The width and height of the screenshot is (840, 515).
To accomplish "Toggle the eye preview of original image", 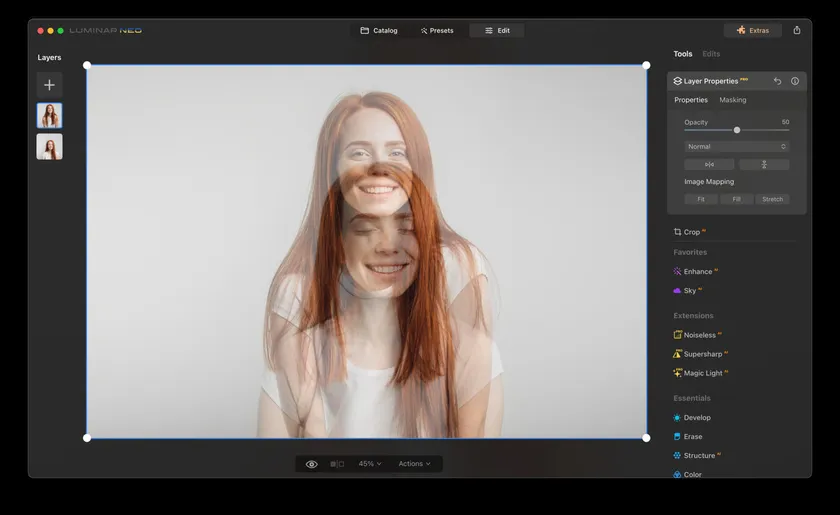I will coord(312,464).
